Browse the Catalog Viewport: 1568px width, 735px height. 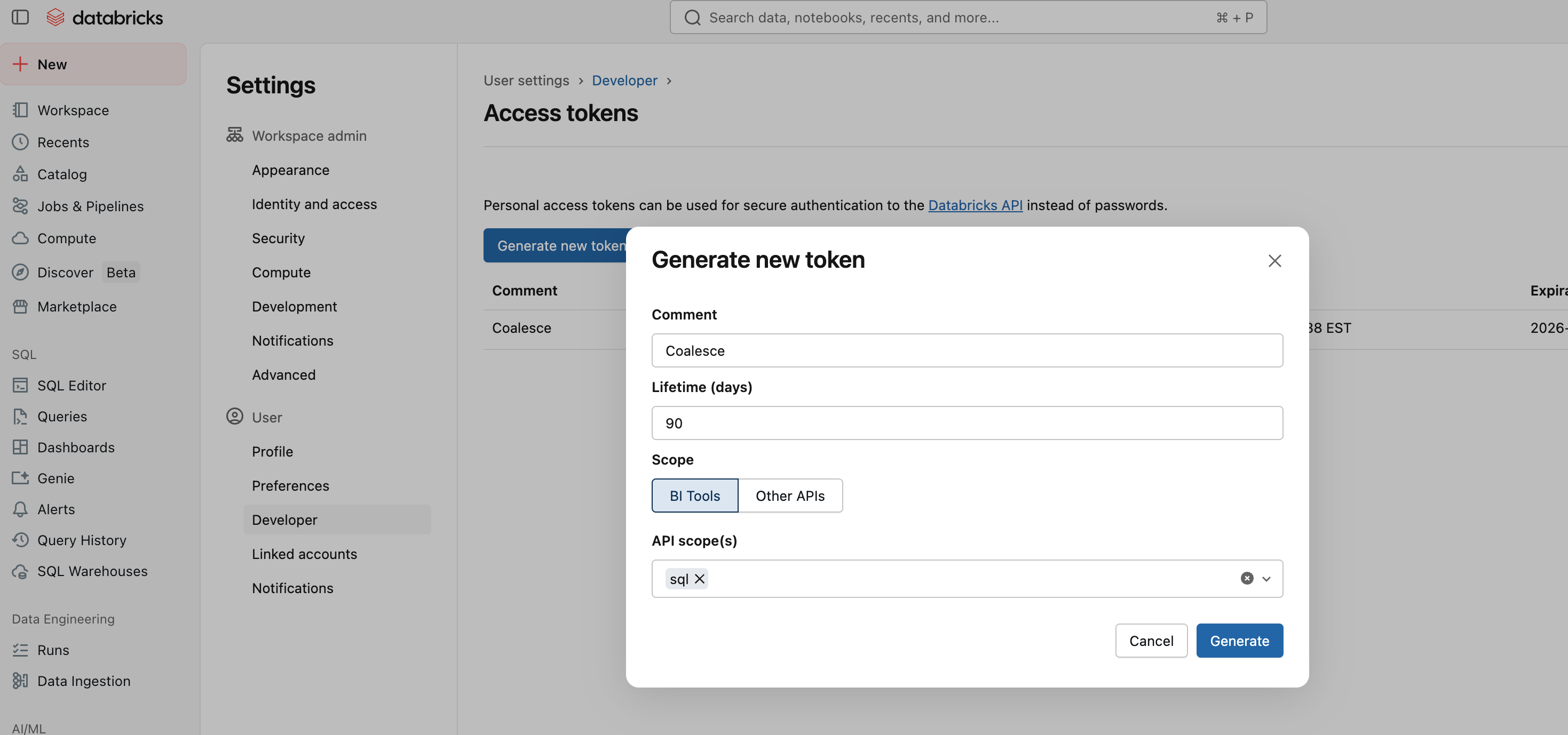tap(62, 174)
